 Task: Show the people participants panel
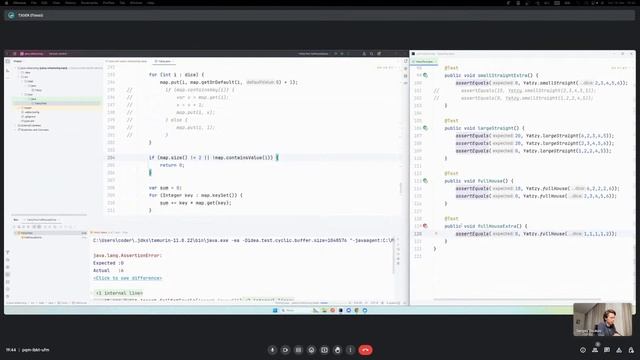(595, 350)
